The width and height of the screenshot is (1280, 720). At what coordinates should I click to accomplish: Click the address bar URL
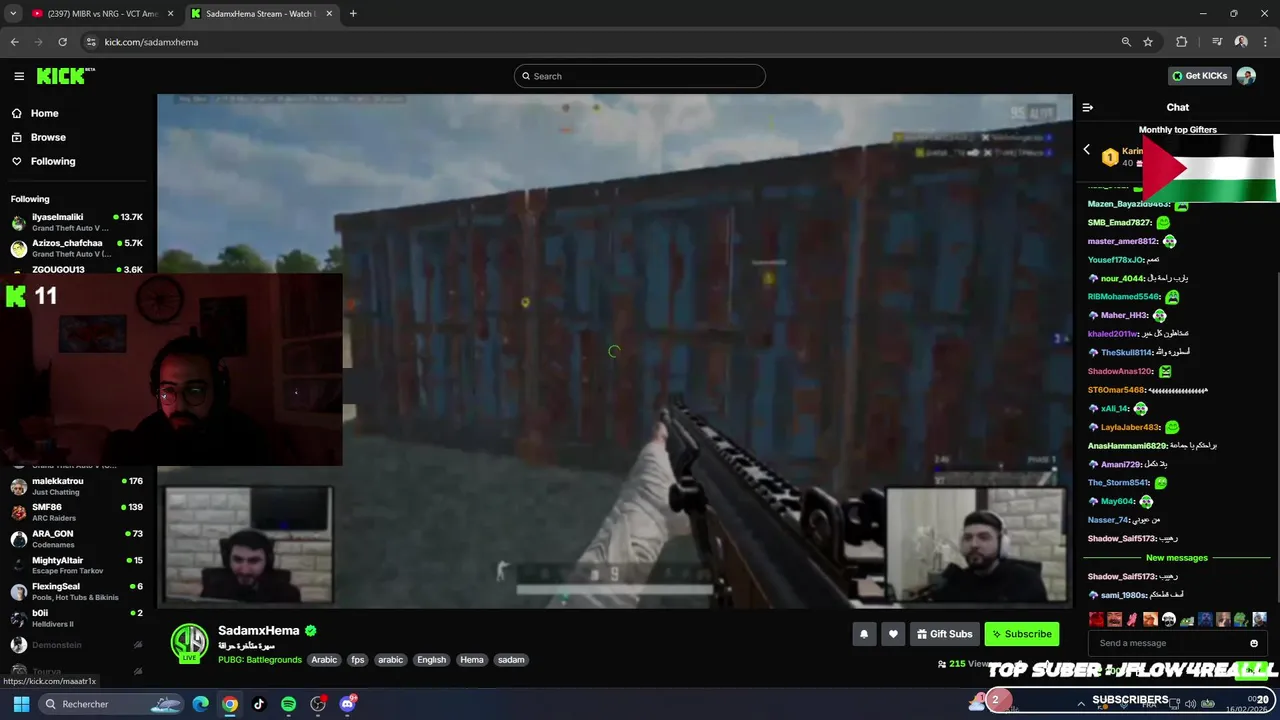click(x=152, y=42)
